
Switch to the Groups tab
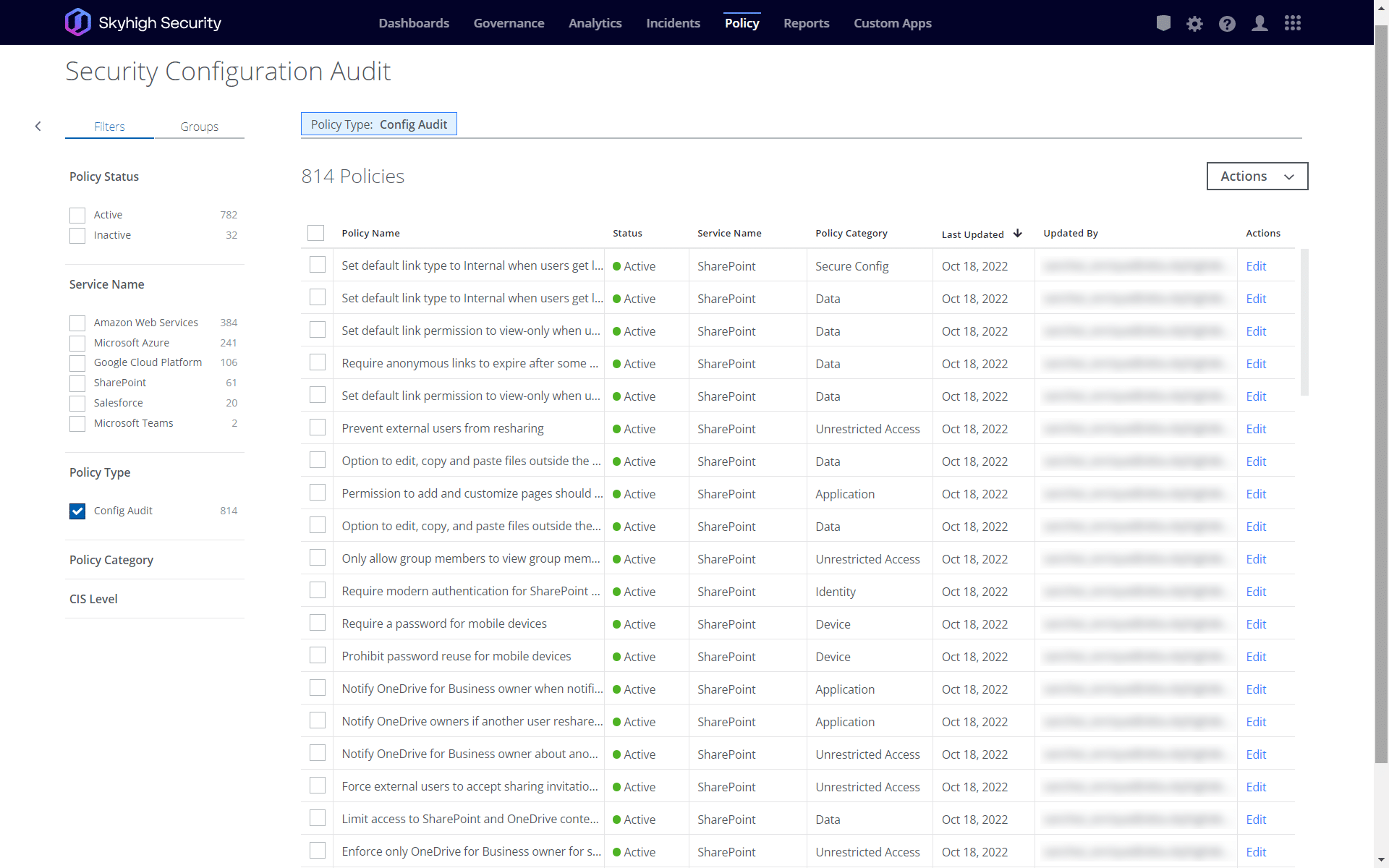click(199, 127)
